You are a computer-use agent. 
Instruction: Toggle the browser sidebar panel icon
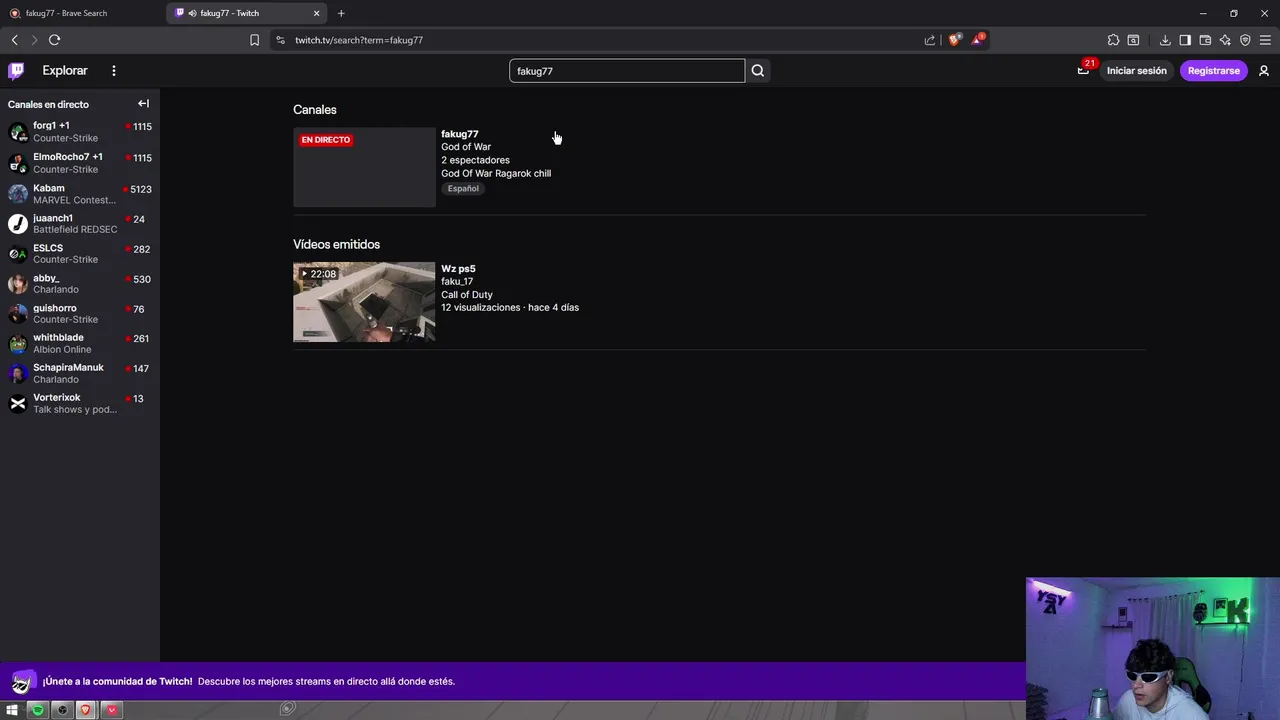(1185, 40)
